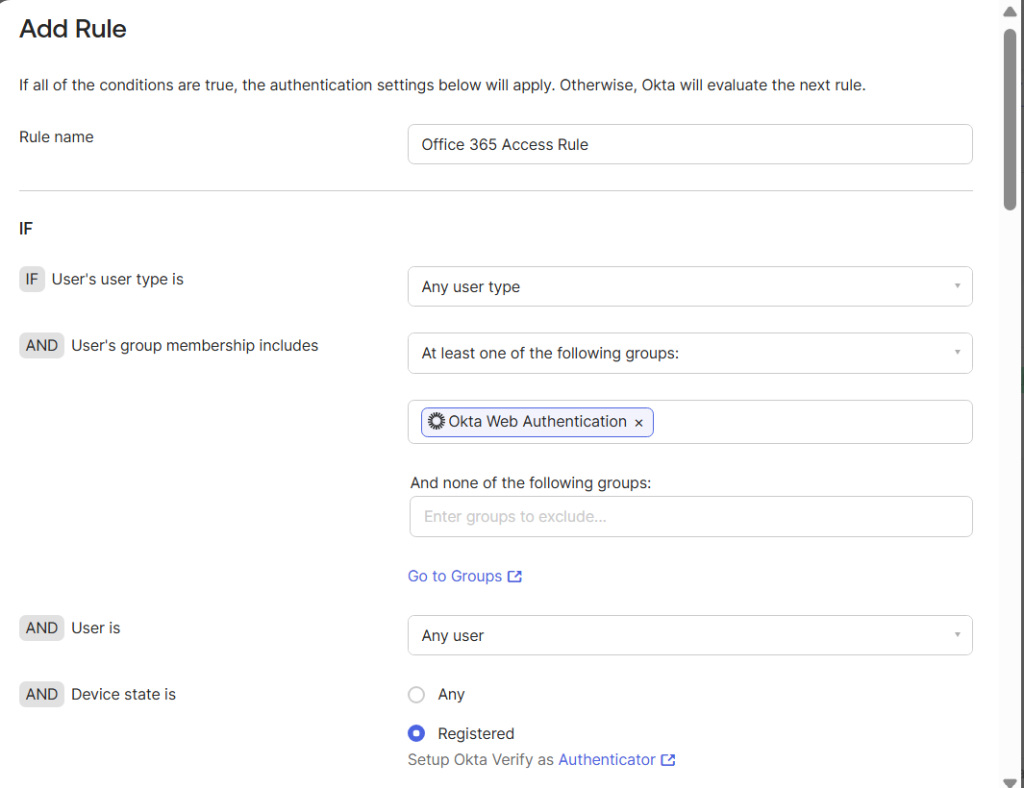Click external link icon beside Go to Groups
Image resolution: width=1024 pixels, height=788 pixels.
click(515, 577)
